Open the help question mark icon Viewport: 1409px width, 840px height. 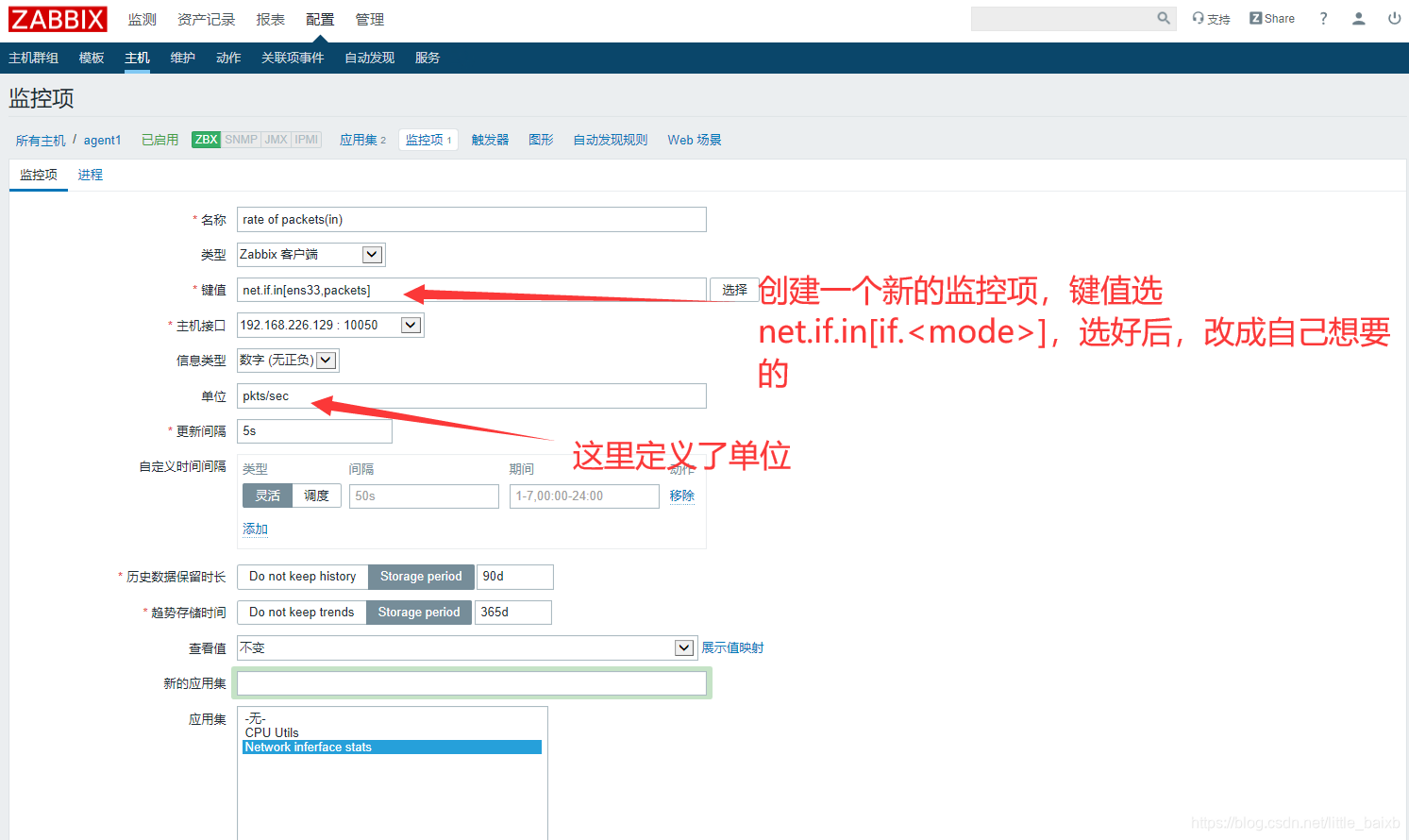(1323, 19)
